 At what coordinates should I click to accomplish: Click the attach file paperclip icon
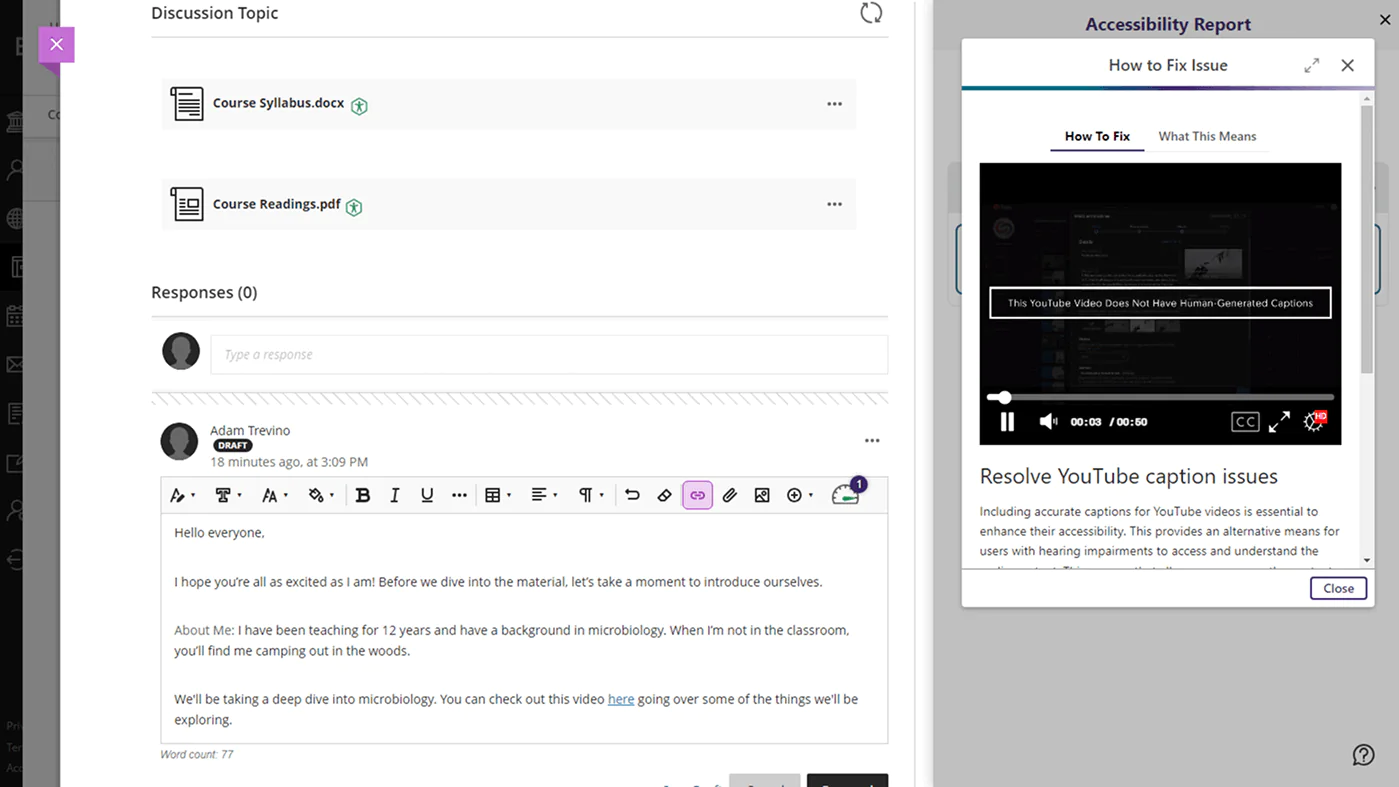point(730,495)
